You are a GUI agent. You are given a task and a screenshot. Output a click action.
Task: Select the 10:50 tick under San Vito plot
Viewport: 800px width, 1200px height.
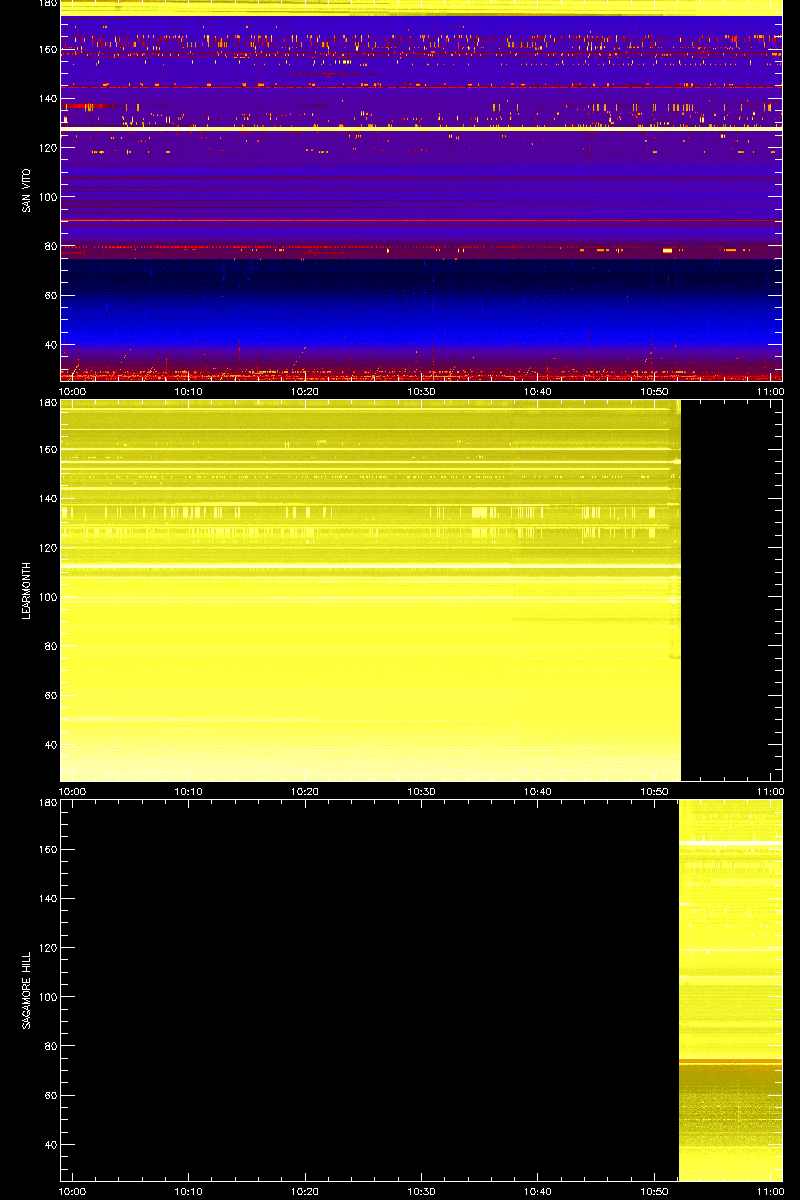(655, 391)
